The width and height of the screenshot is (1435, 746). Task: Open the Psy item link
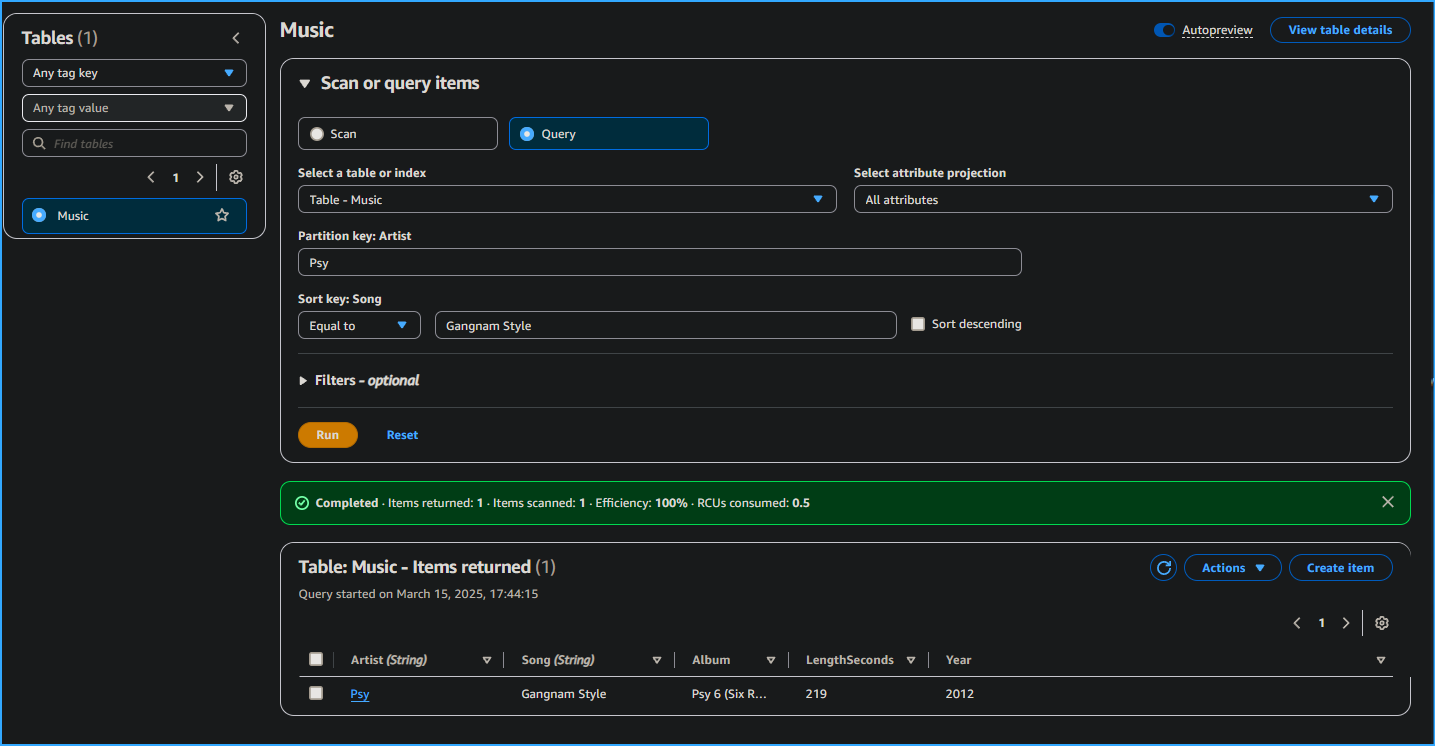360,694
